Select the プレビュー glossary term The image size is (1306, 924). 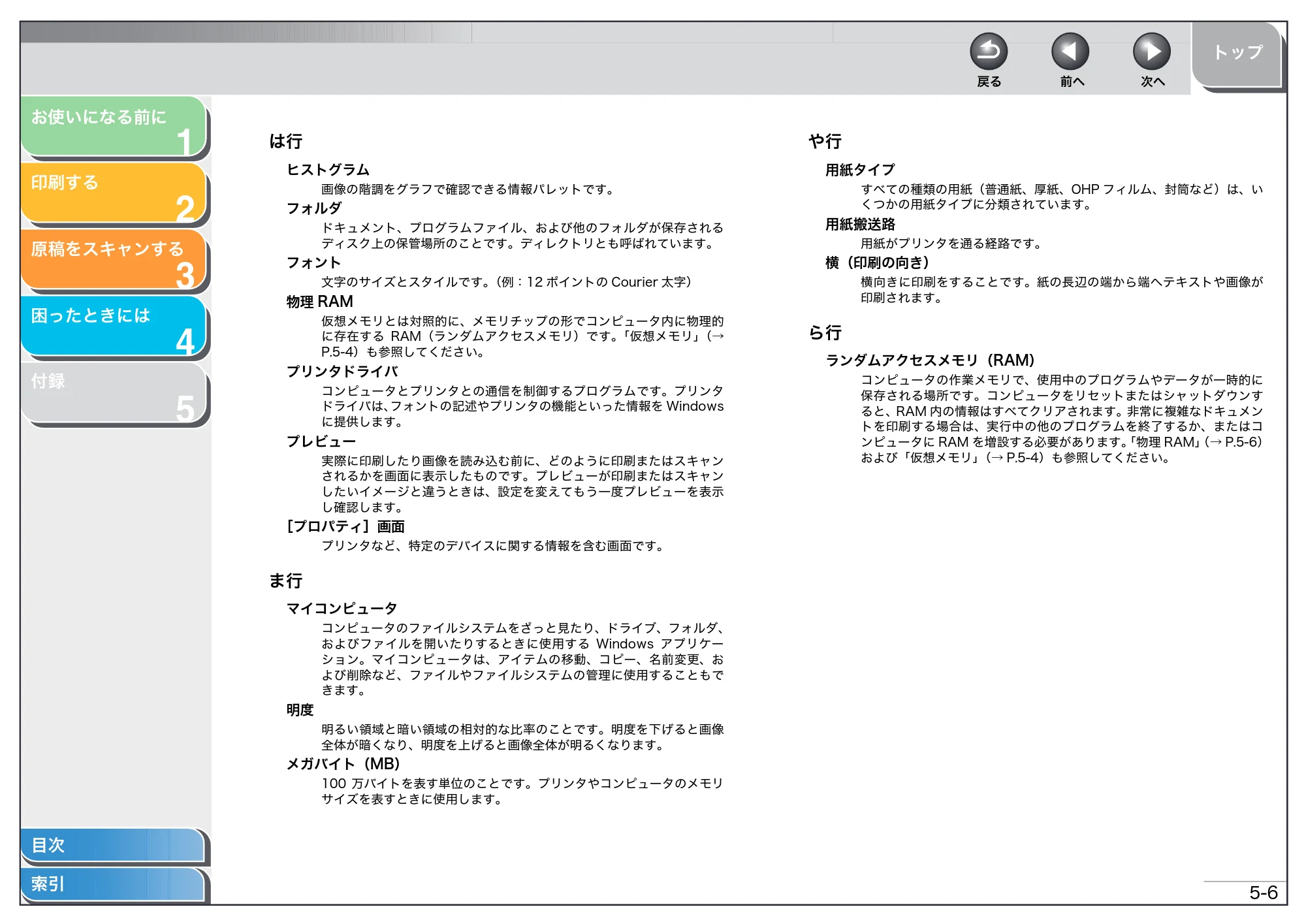coord(321,441)
